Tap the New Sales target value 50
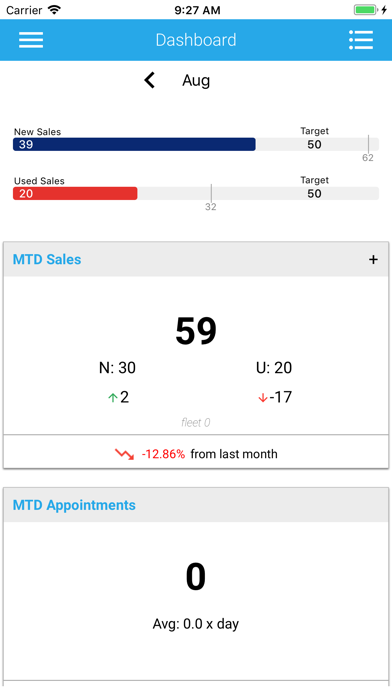This screenshot has height=696, width=392. (314, 144)
